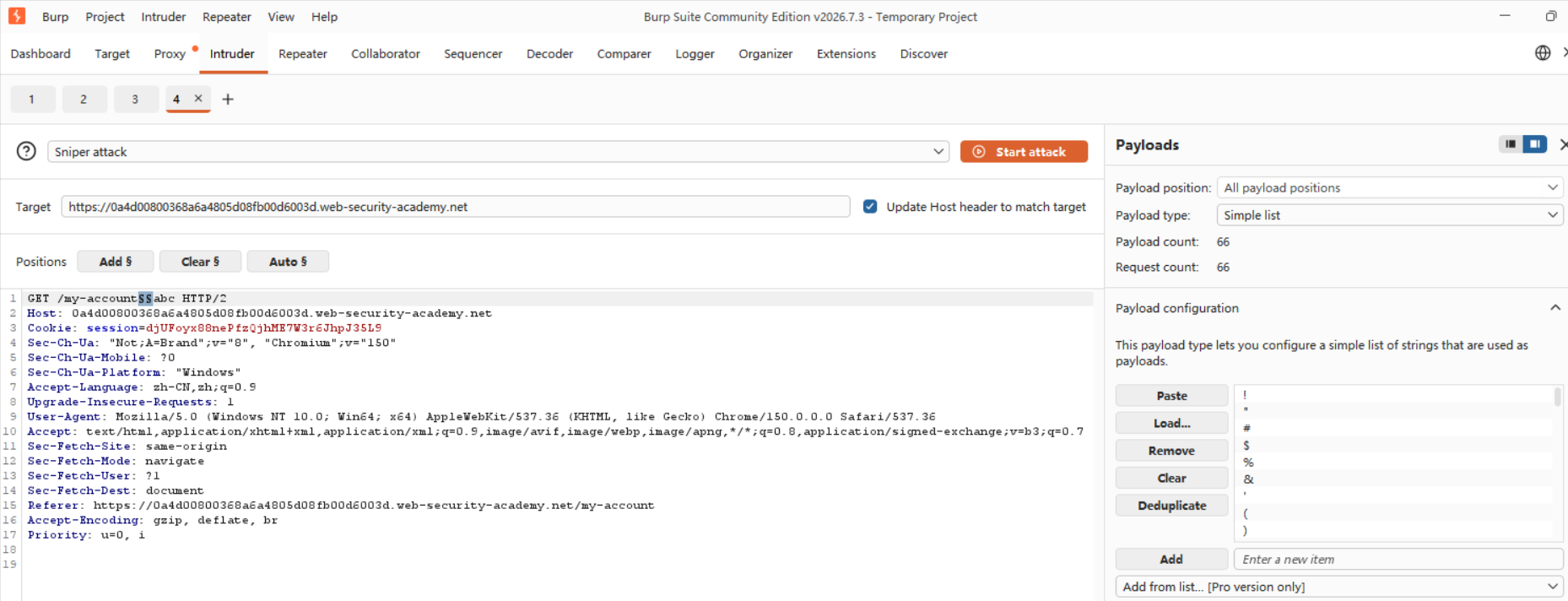This screenshot has height=601, width=1568.
Task: Close the Payloads side panel
Action: pyautogui.click(x=1563, y=144)
